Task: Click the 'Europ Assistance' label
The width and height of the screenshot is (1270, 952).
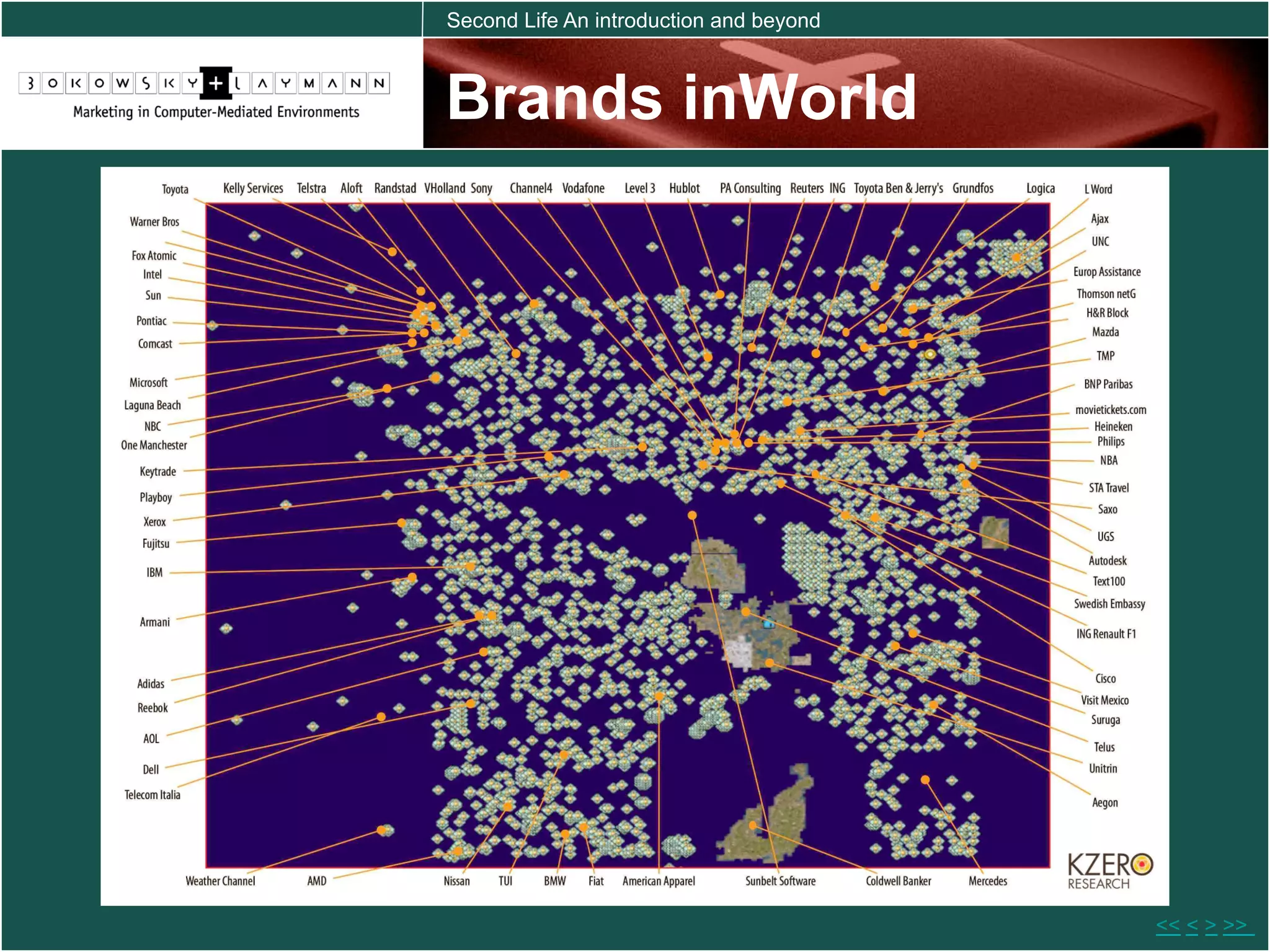Action: click(1107, 272)
